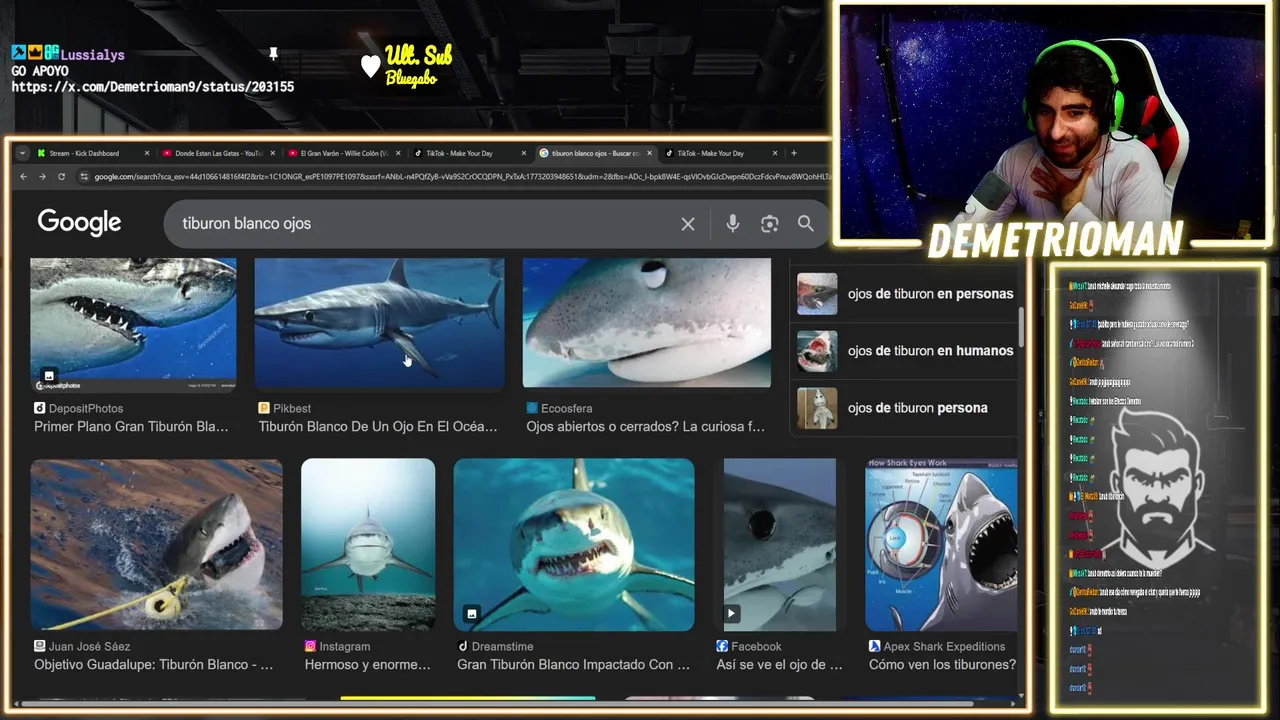Image resolution: width=1280 pixels, height=720 pixels.
Task: Click the heart icon next to Ult. Sub
Action: point(371,66)
